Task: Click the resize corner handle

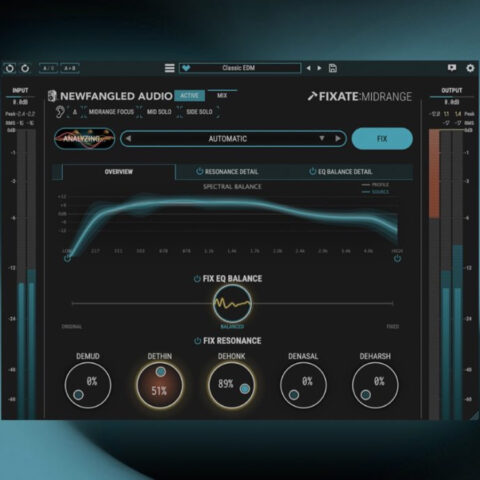Action: pyautogui.click(x=474, y=415)
